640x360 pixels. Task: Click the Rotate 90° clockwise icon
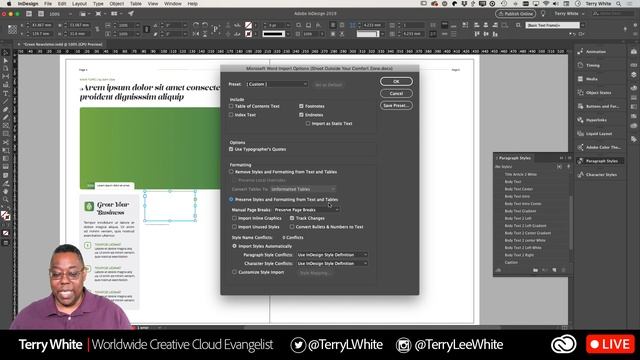(x=196, y=25)
